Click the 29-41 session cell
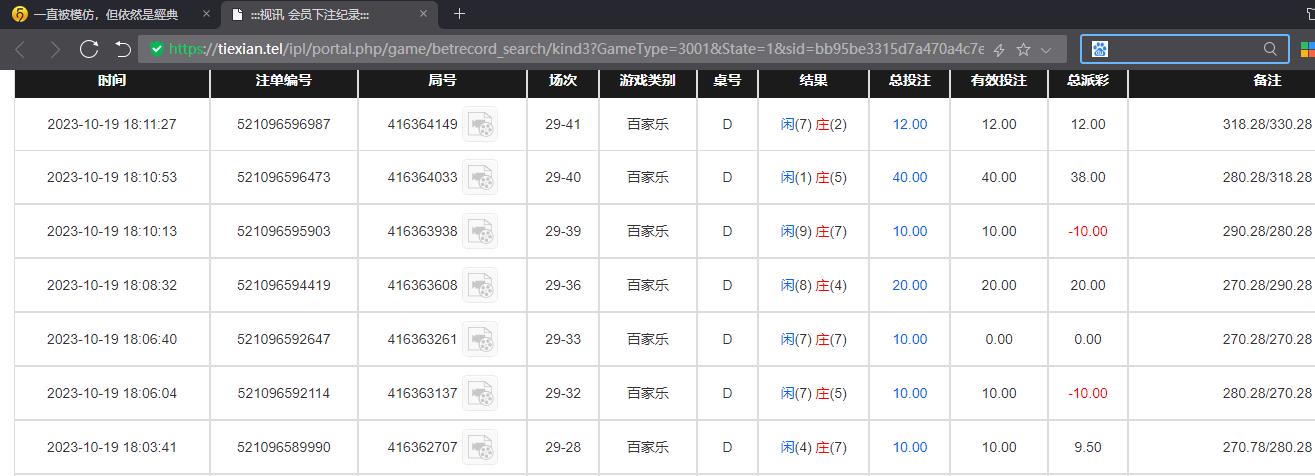The image size is (1315, 476). (563, 124)
